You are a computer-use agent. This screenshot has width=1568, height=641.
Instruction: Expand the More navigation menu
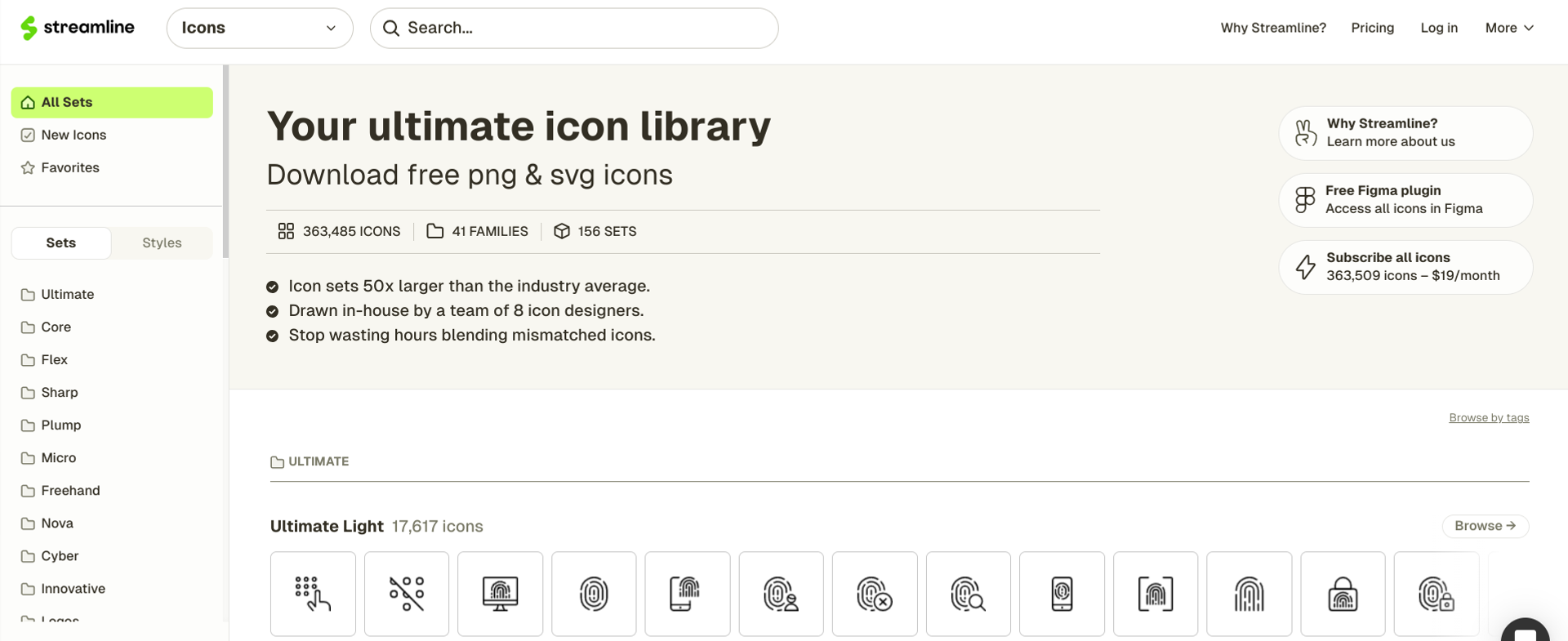[1509, 27]
